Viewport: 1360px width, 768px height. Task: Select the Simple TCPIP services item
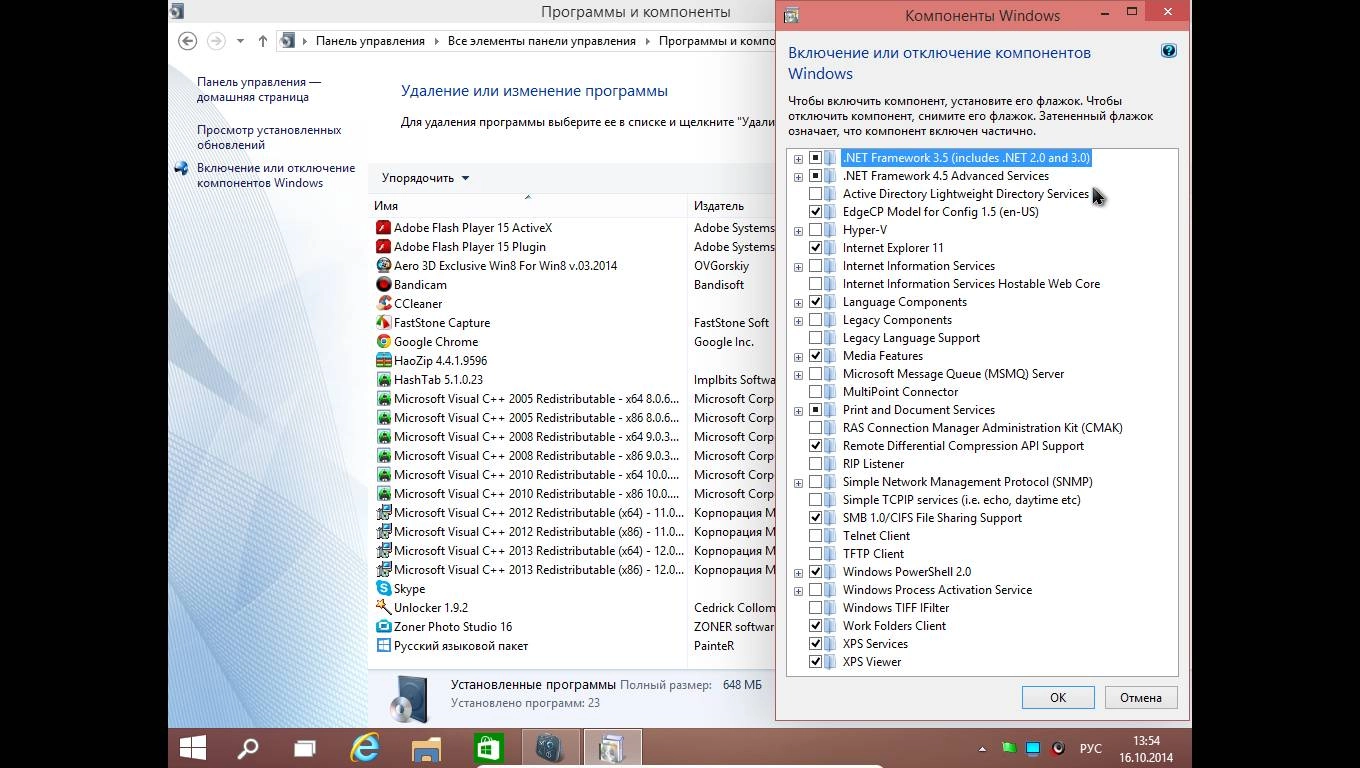point(961,500)
